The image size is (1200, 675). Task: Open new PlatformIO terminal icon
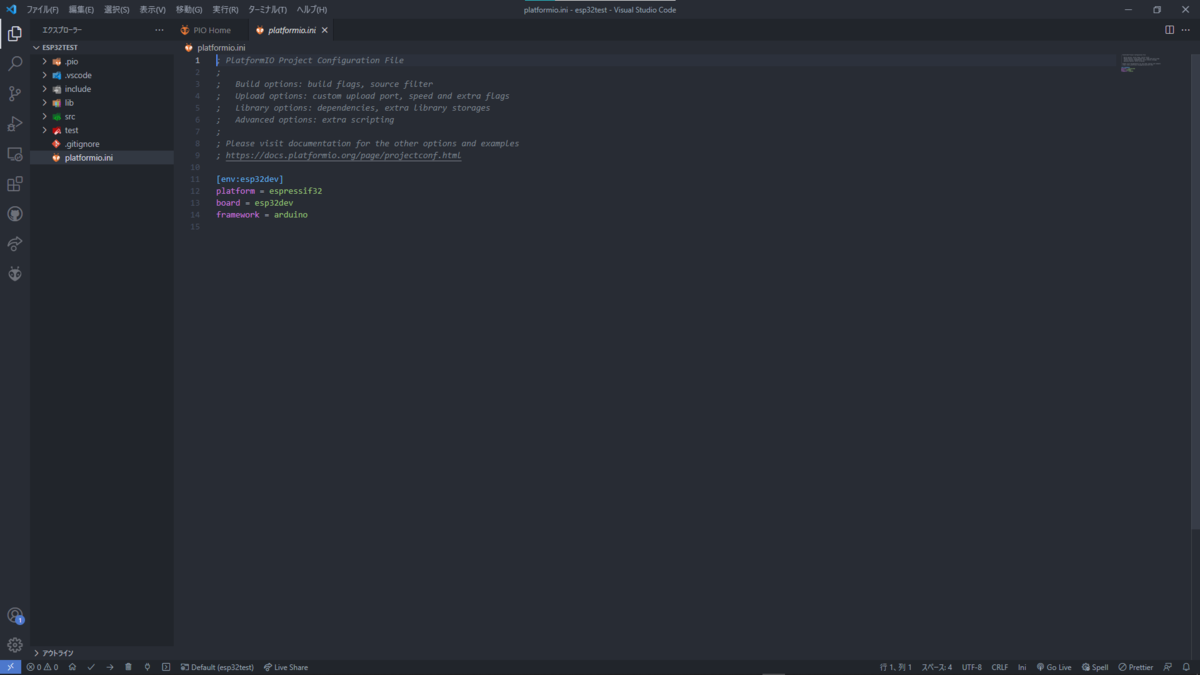(166, 667)
